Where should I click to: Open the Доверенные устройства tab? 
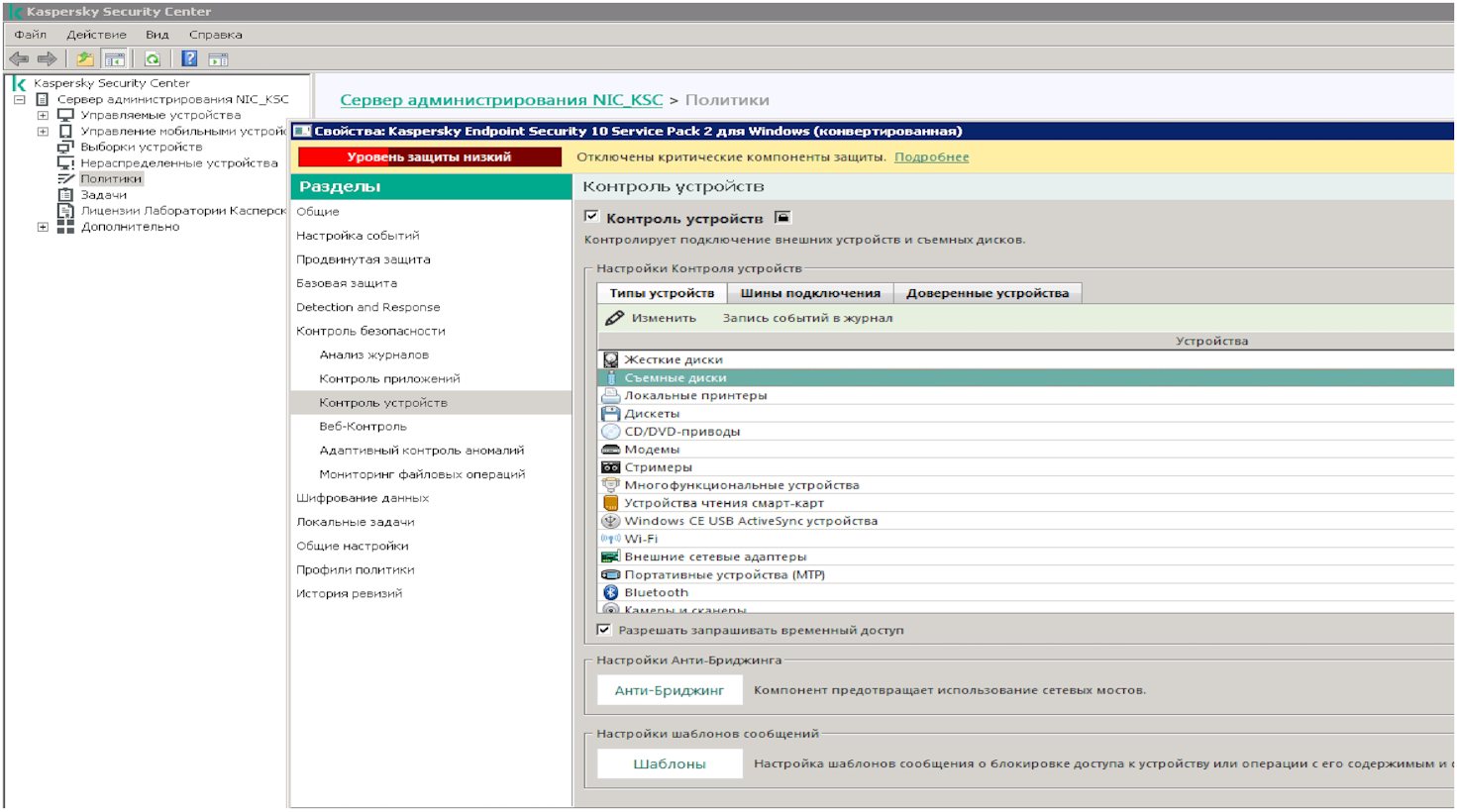coord(987,293)
